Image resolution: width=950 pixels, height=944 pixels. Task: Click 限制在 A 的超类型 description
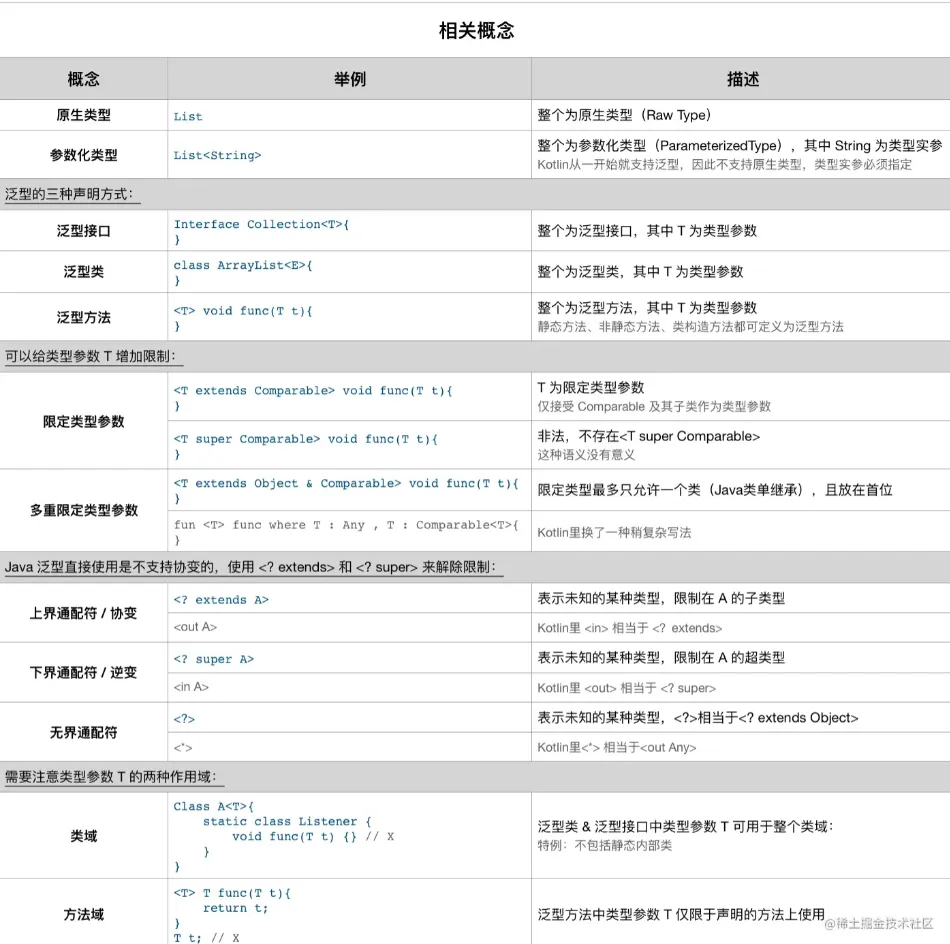coord(661,658)
